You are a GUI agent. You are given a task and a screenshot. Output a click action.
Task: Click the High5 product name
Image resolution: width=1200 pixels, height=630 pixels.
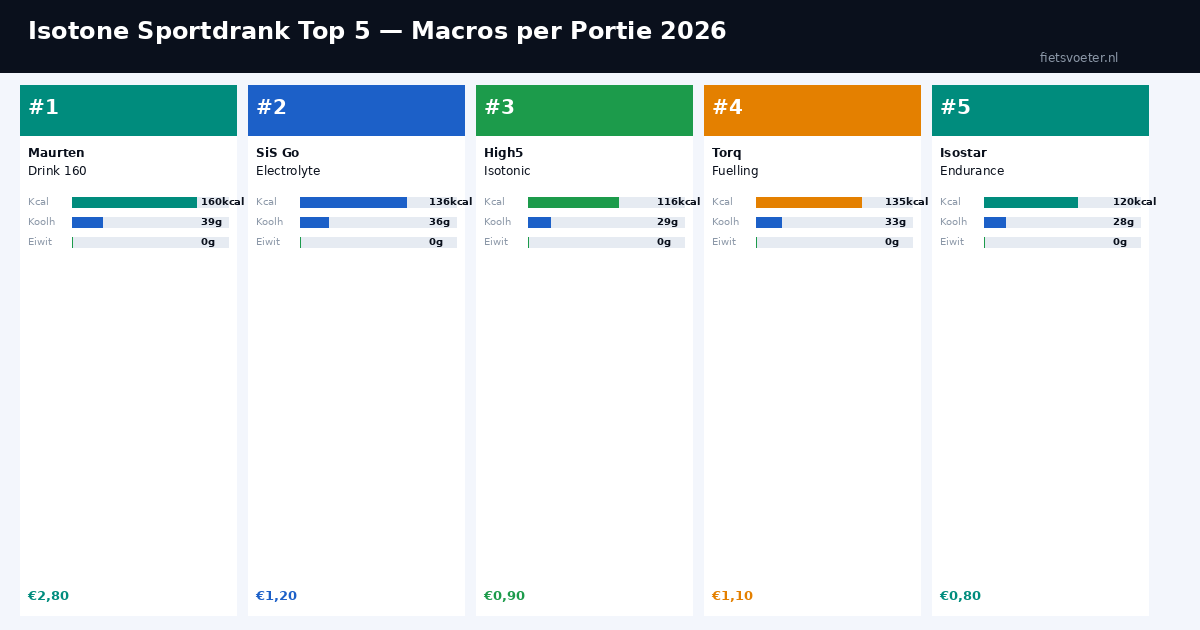[x=503, y=153]
